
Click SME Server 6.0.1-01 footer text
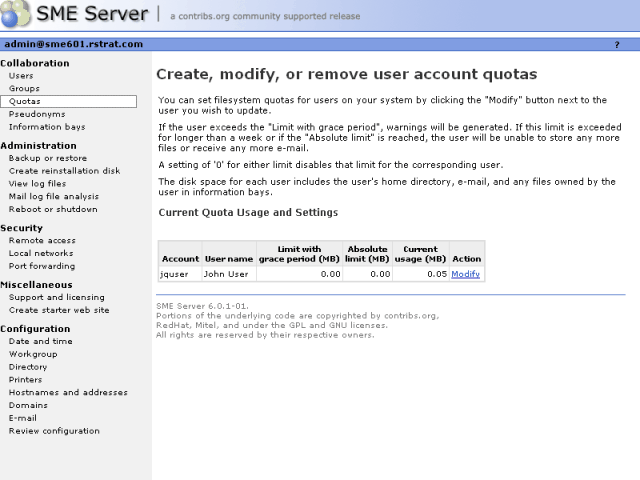202,306
